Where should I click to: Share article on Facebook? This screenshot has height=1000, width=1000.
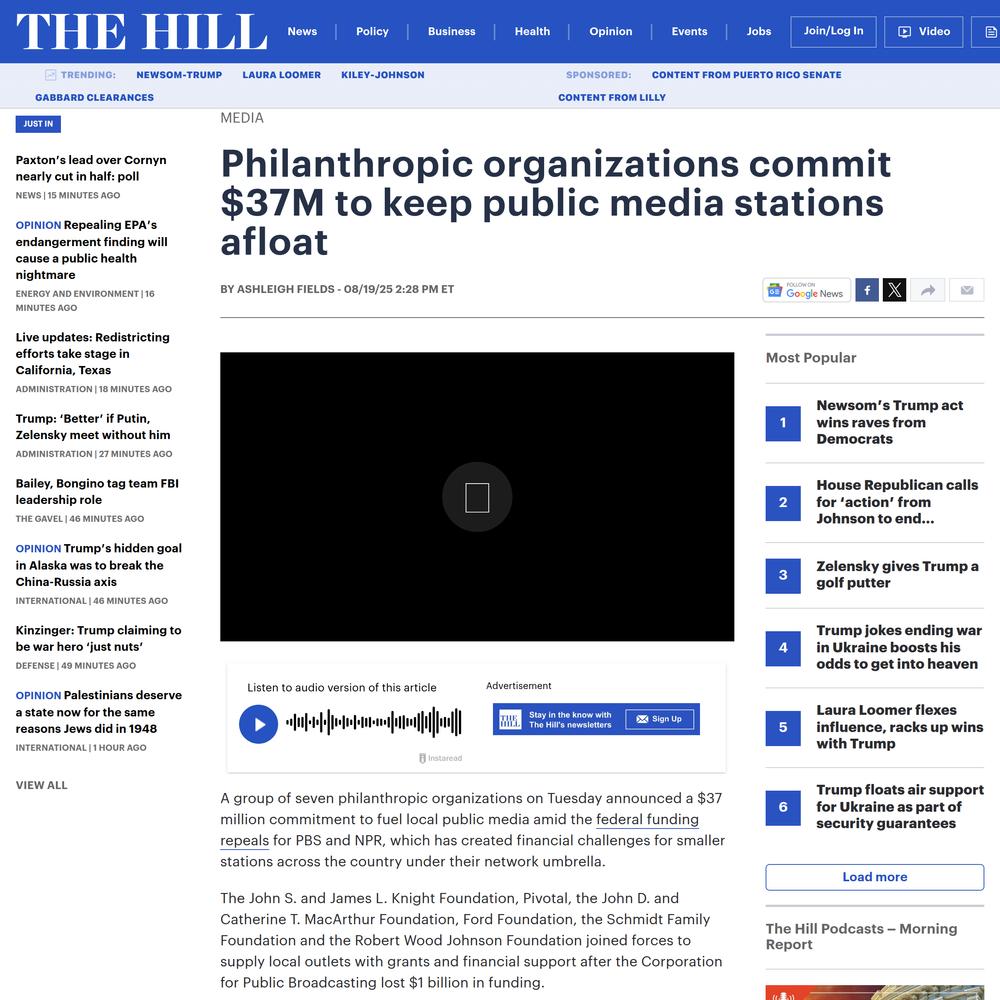coord(867,290)
